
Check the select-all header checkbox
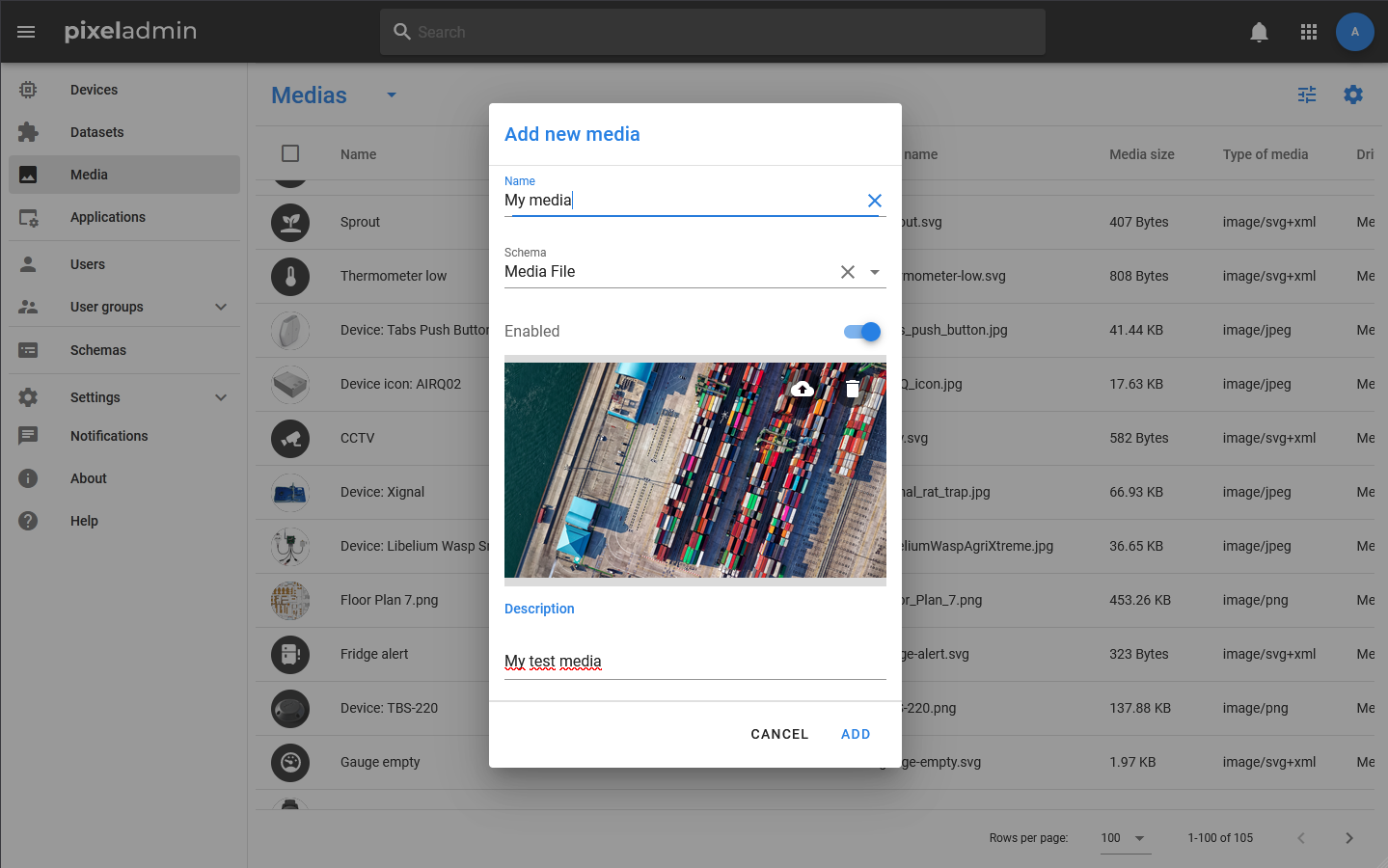290,153
